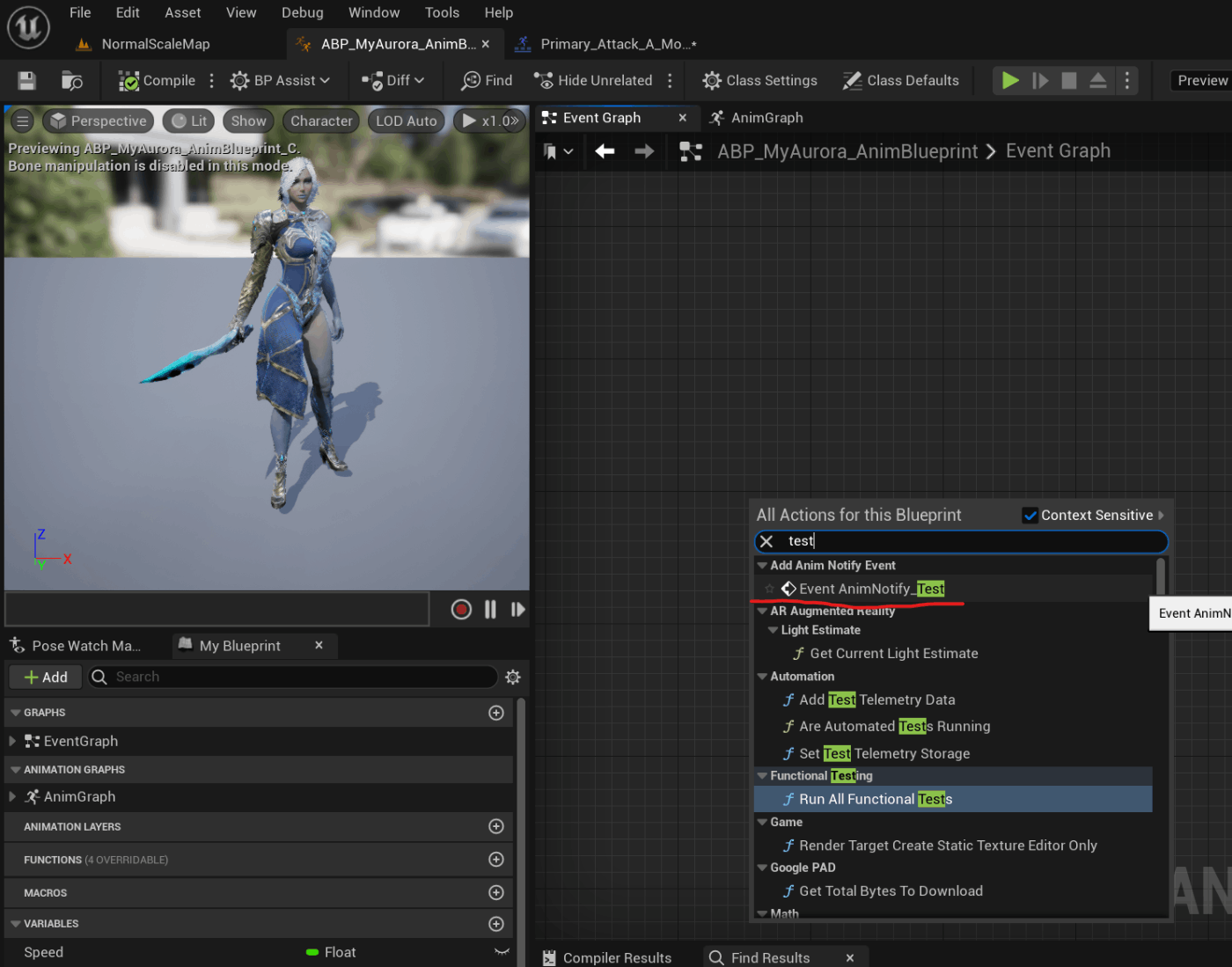Open play options three-dot menu
The image size is (1232, 967).
tap(1127, 81)
